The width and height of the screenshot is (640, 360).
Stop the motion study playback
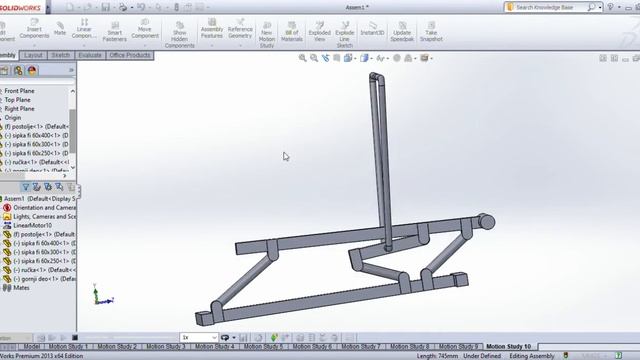[x=75, y=338]
